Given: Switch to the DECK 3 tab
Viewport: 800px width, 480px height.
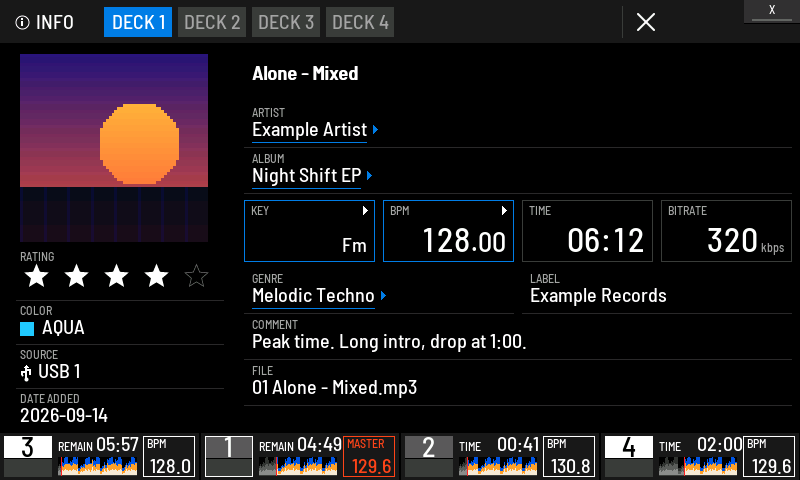Looking at the screenshot, I should pyautogui.click(x=286, y=22).
